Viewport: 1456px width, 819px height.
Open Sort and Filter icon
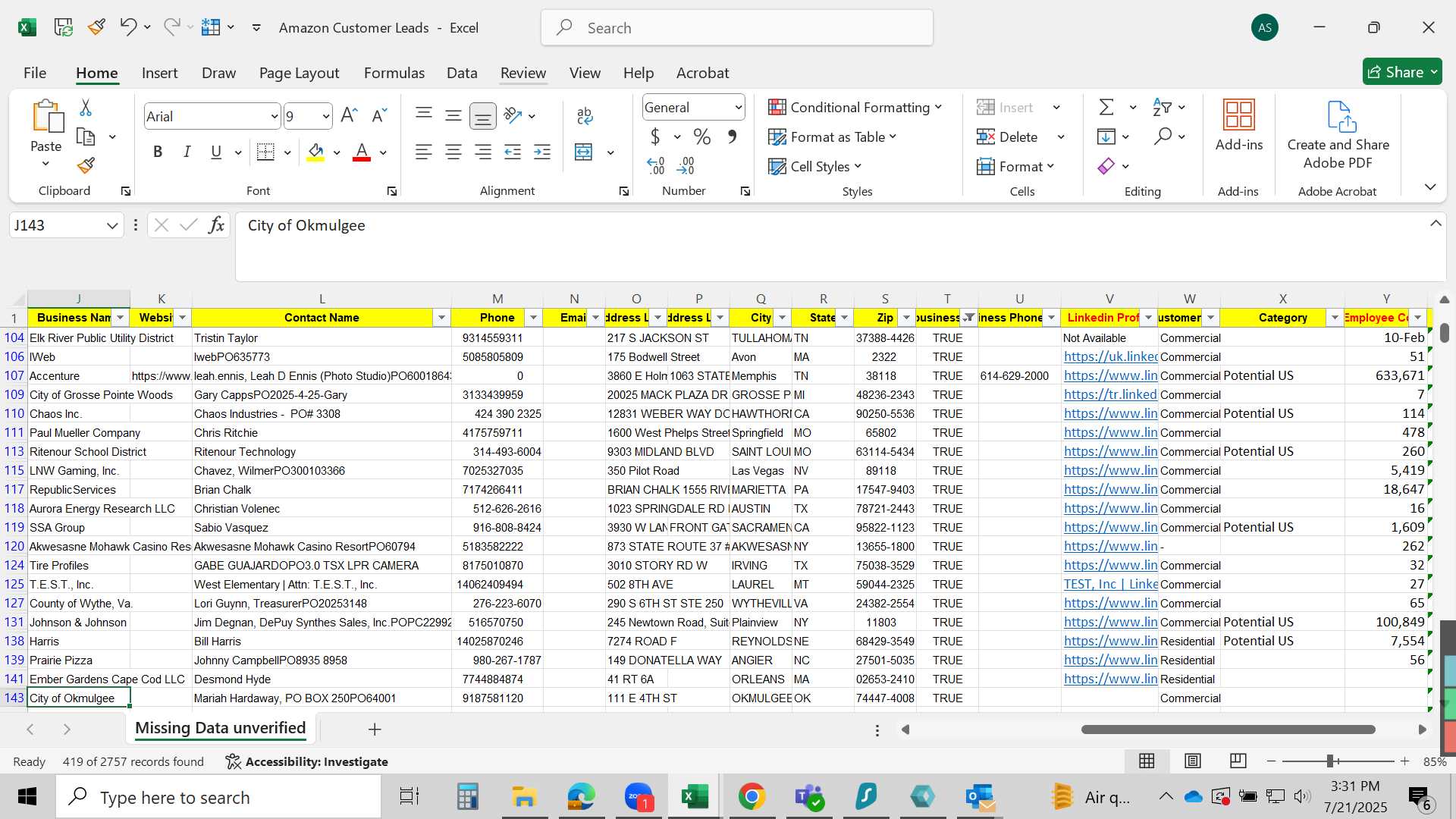coord(1162,108)
